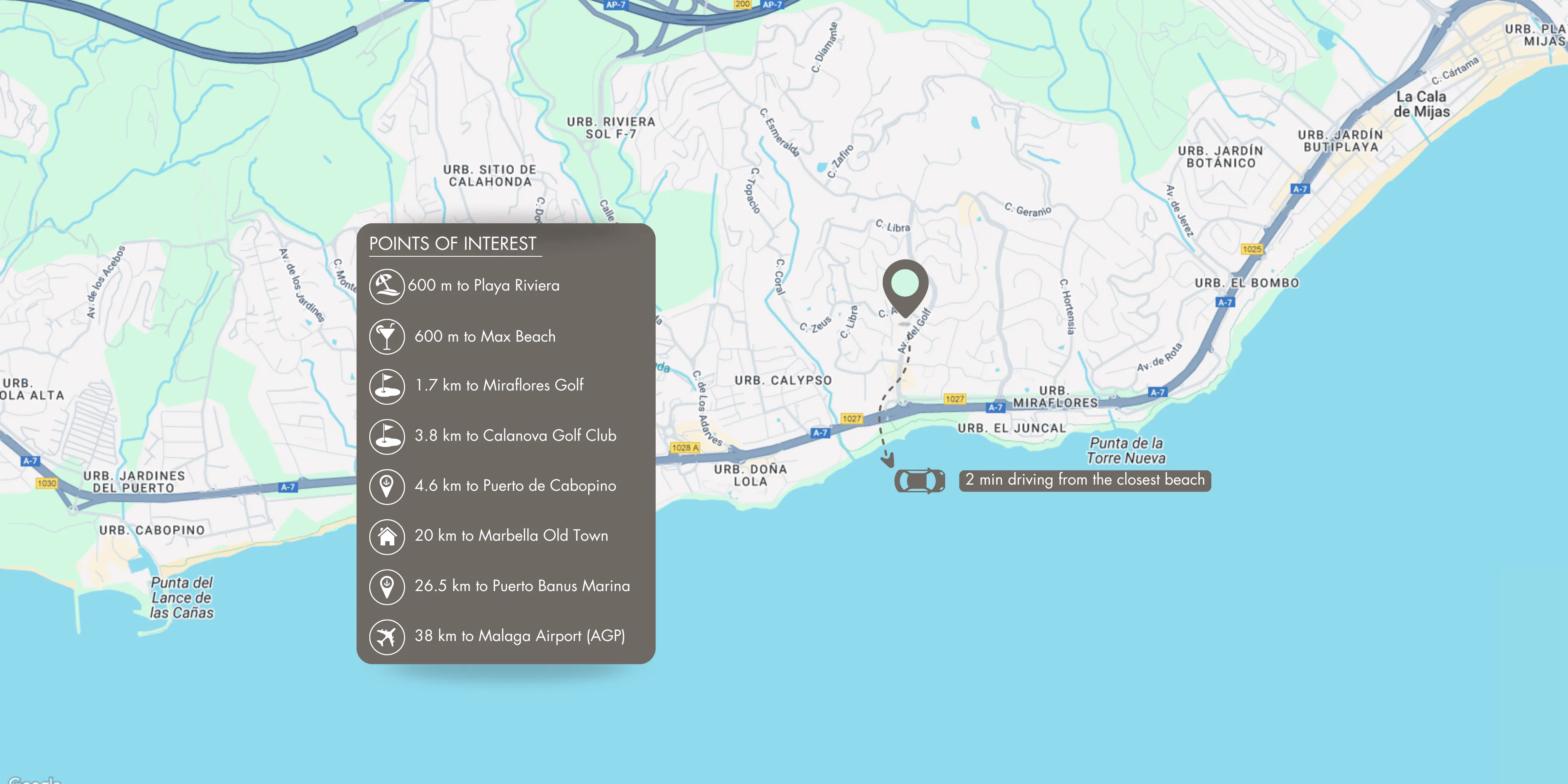
Task: Click the URB. CABOPINO map label
Action: coord(152,530)
